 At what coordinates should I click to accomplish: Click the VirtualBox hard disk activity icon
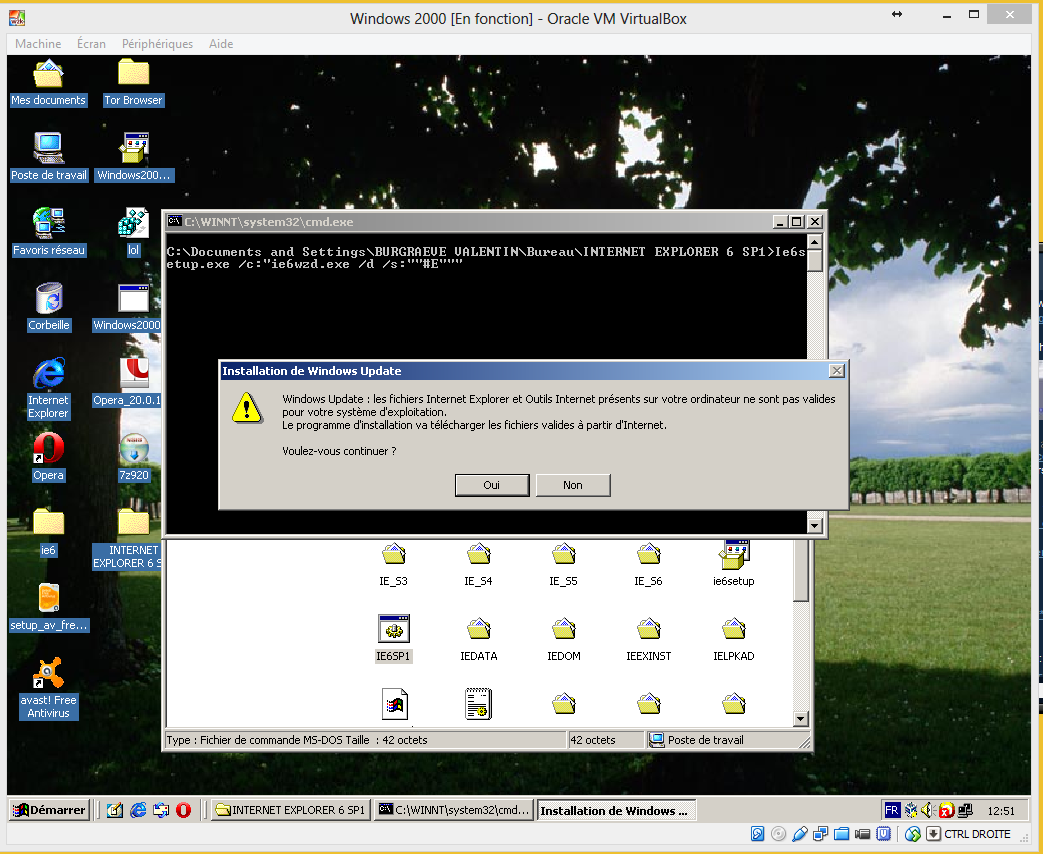(757, 833)
